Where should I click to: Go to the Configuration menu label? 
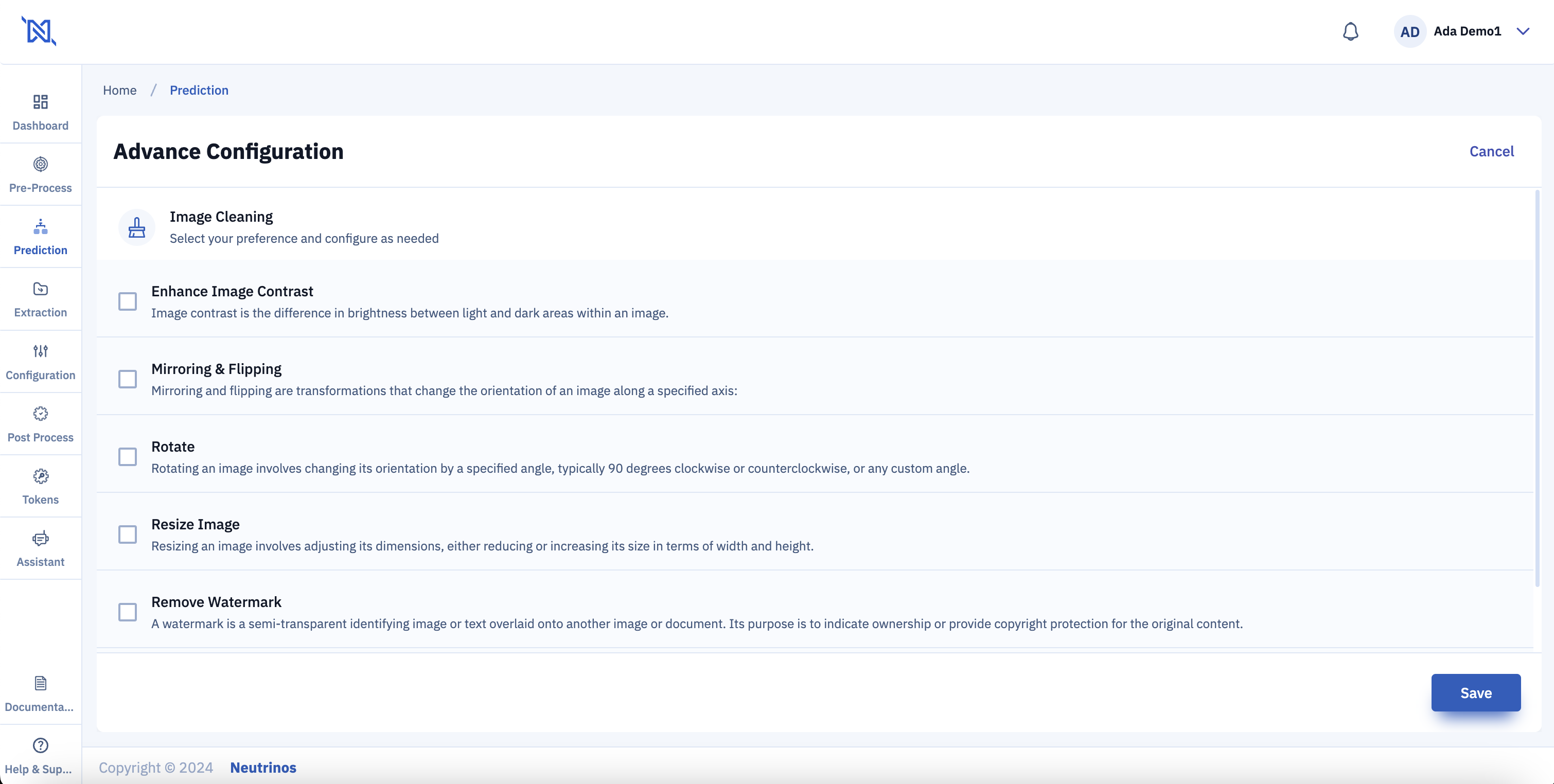click(x=41, y=375)
